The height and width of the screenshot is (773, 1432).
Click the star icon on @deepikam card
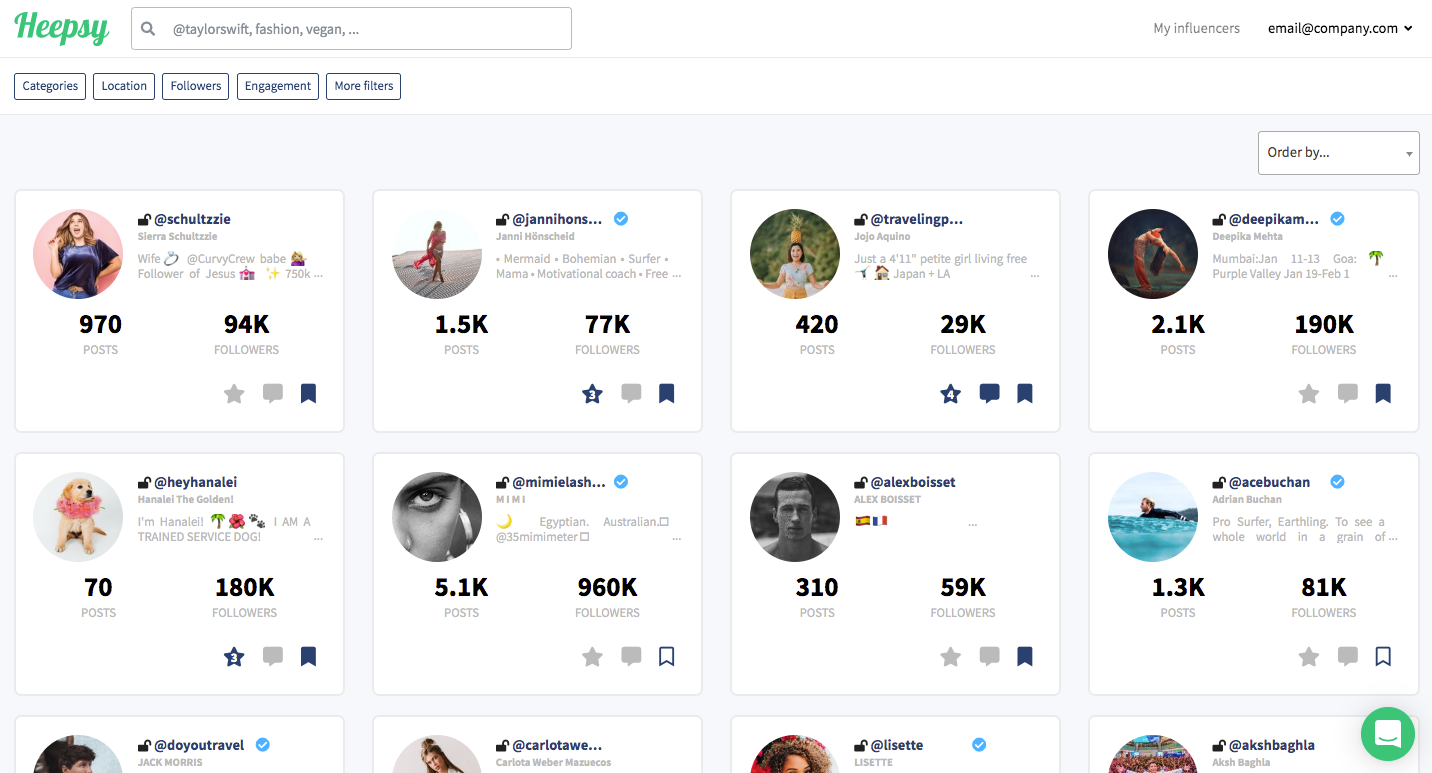[x=1308, y=394]
